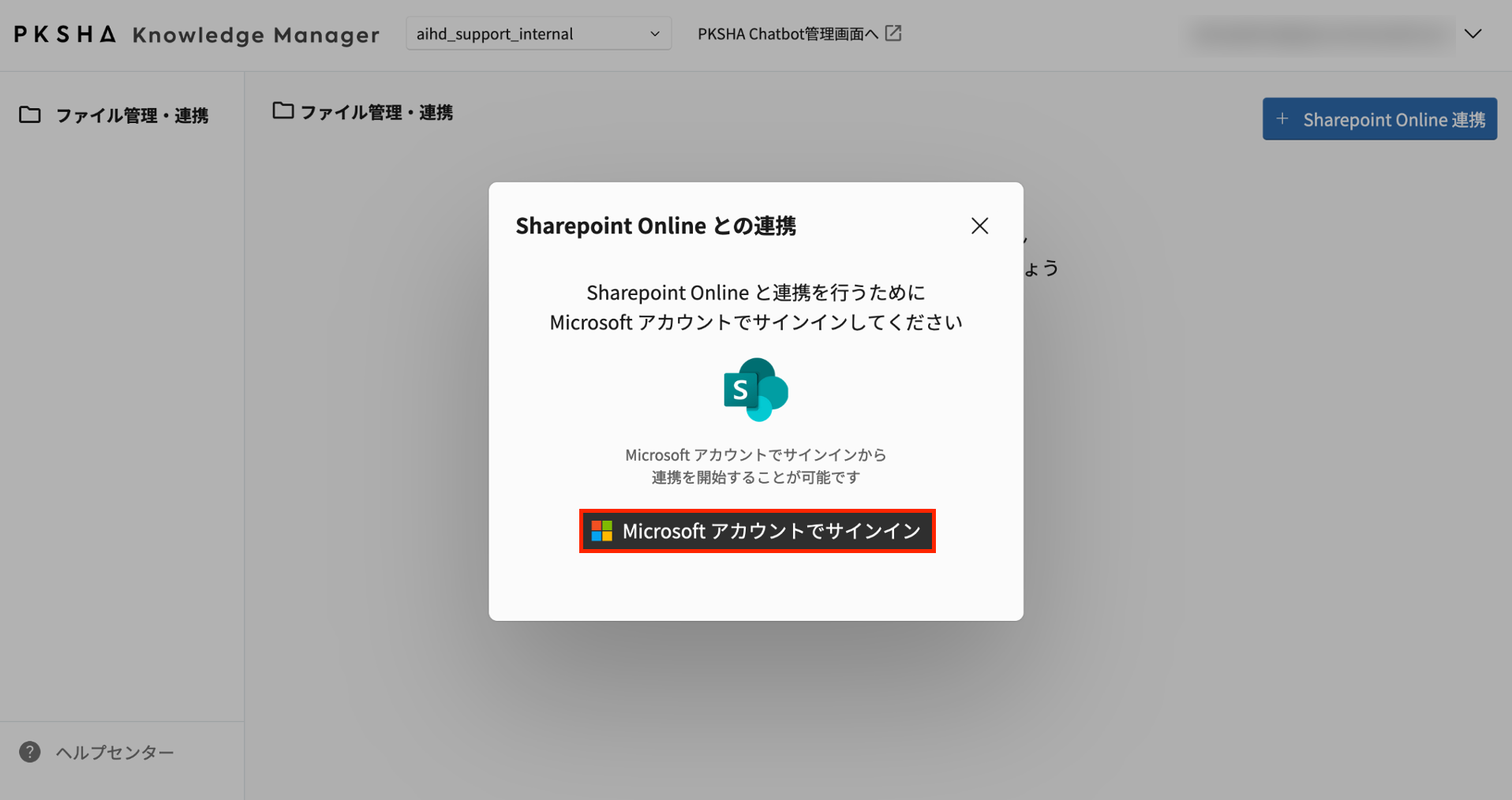Click the sidebar folder icon
This screenshot has height=800, width=1512.
[30, 115]
